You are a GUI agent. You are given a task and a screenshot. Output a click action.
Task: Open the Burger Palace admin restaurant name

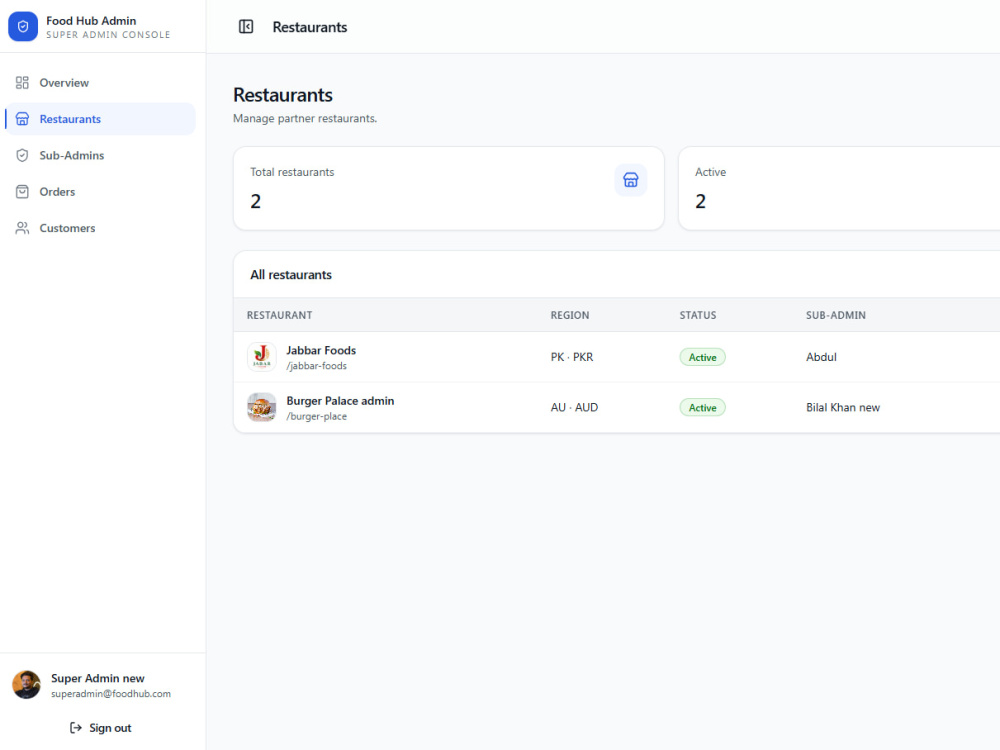point(340,401)
